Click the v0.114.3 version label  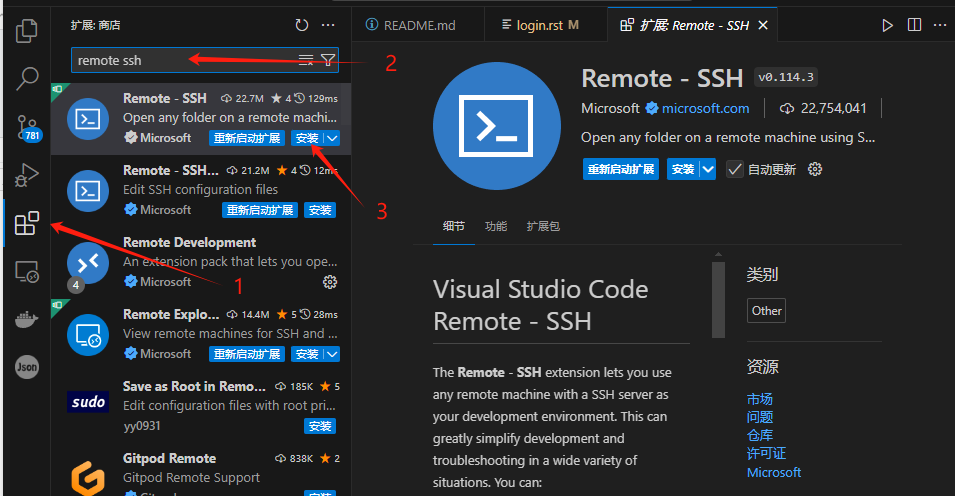[786, 77]
